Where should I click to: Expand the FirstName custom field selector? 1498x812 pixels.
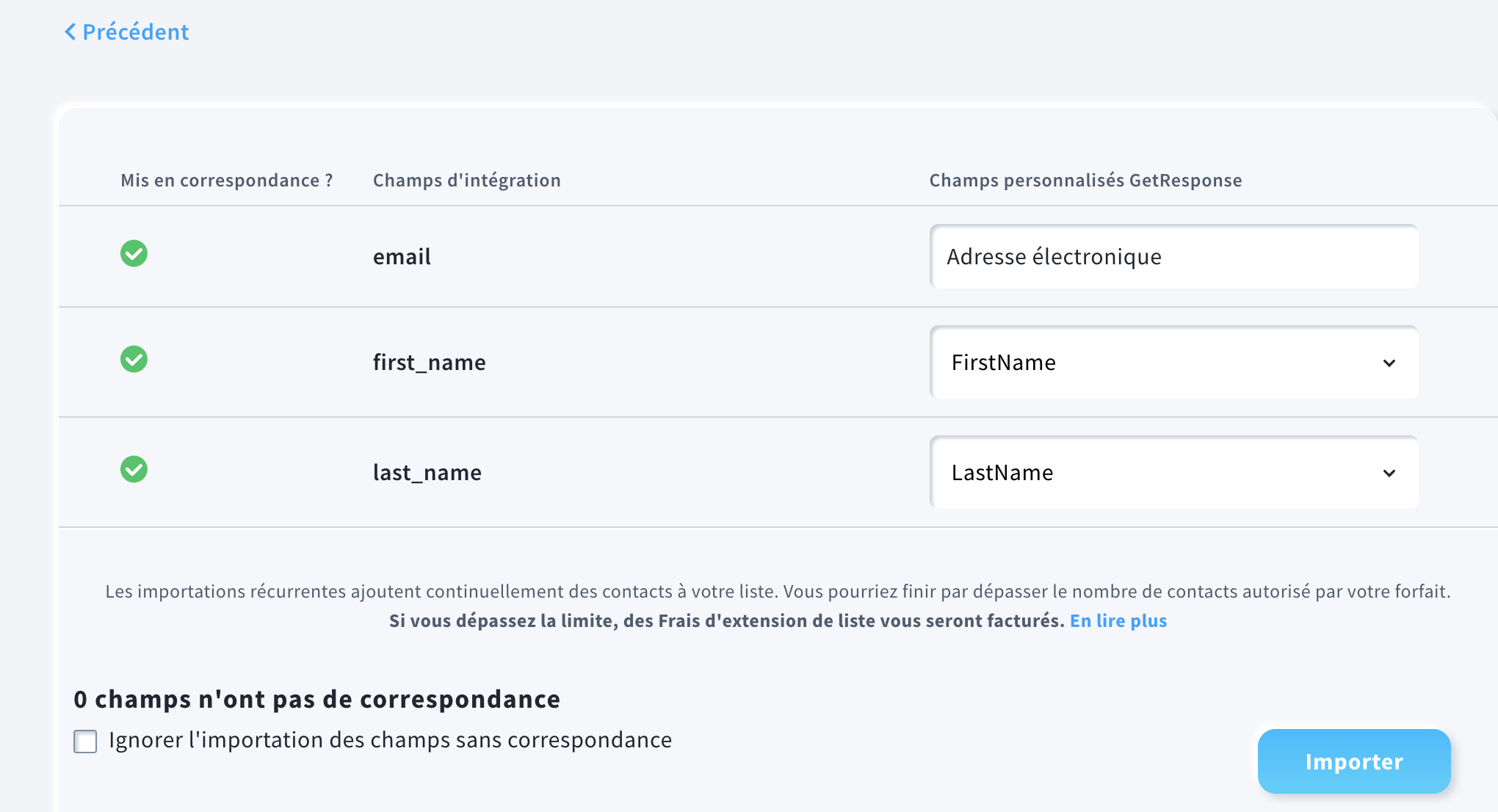click(x=1173, y=363)
